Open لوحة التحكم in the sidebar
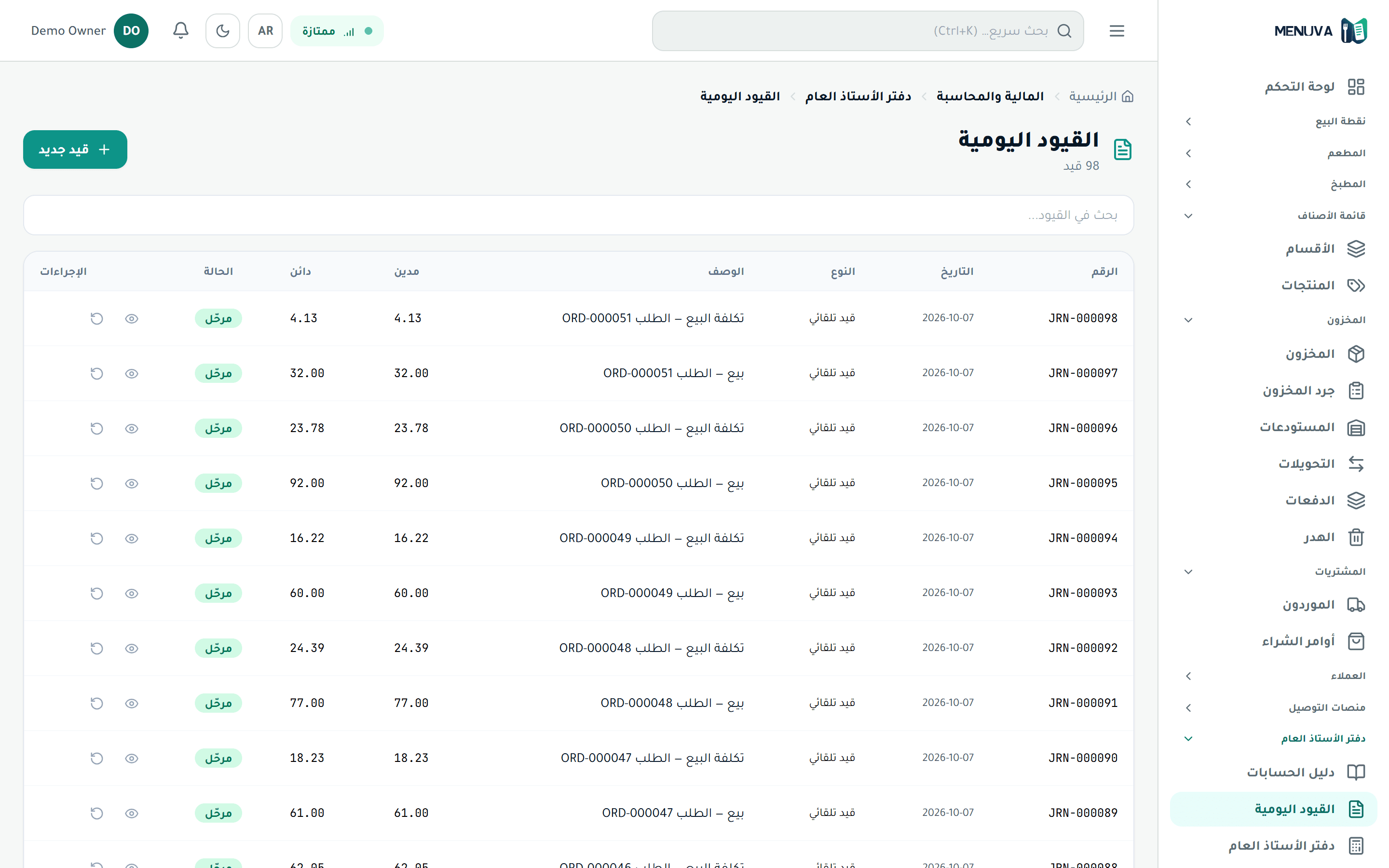Viewport: 1389px width, 868px height. pos(1273,87)
